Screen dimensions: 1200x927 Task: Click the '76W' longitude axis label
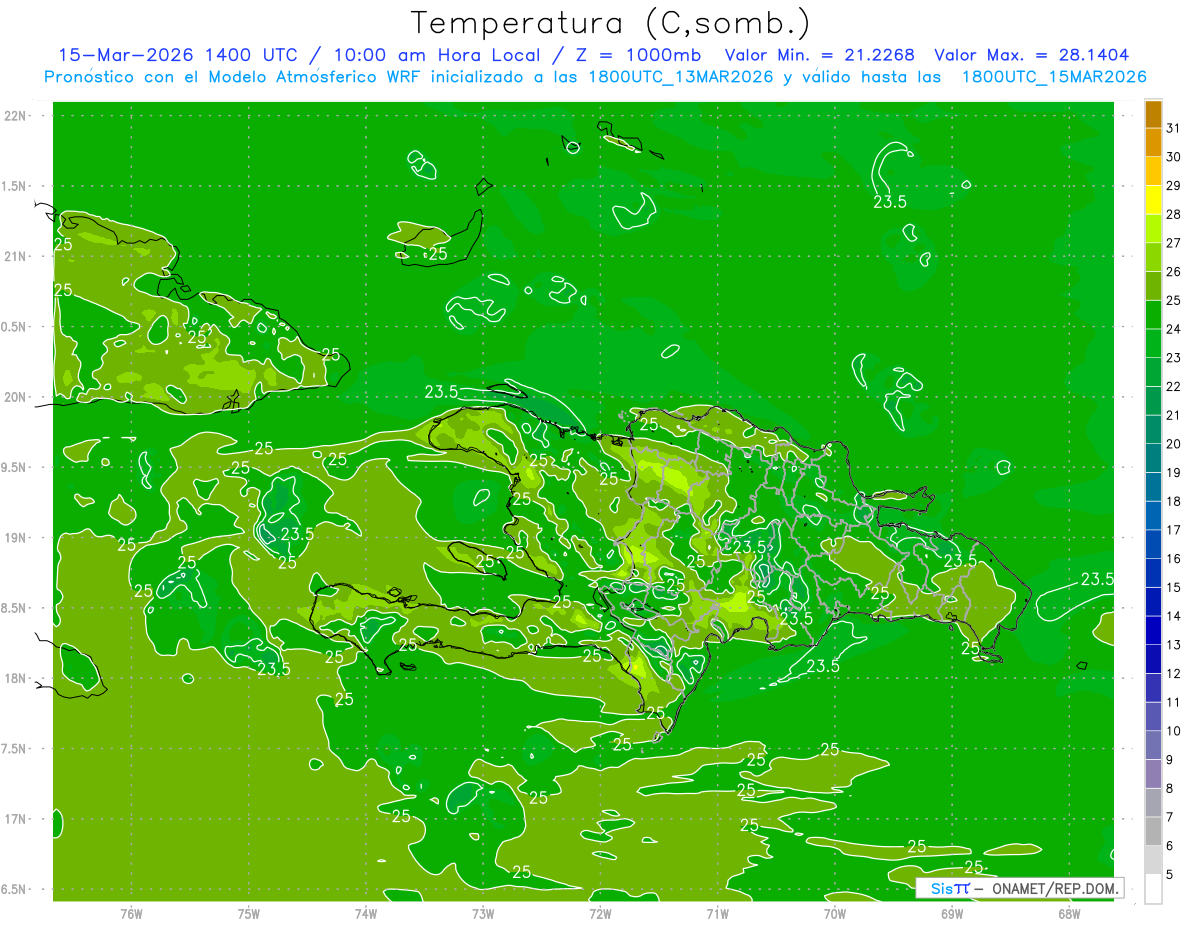coord(131,914)
